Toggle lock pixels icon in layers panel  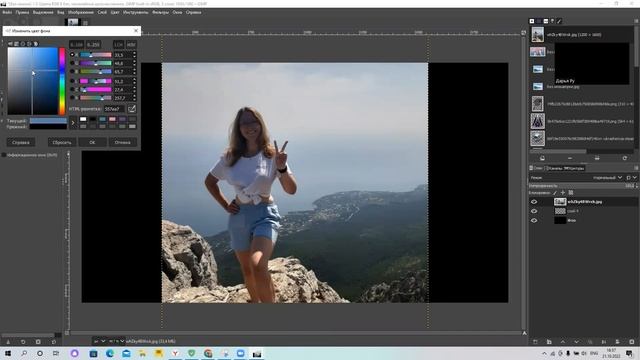(x=555, y=193)
